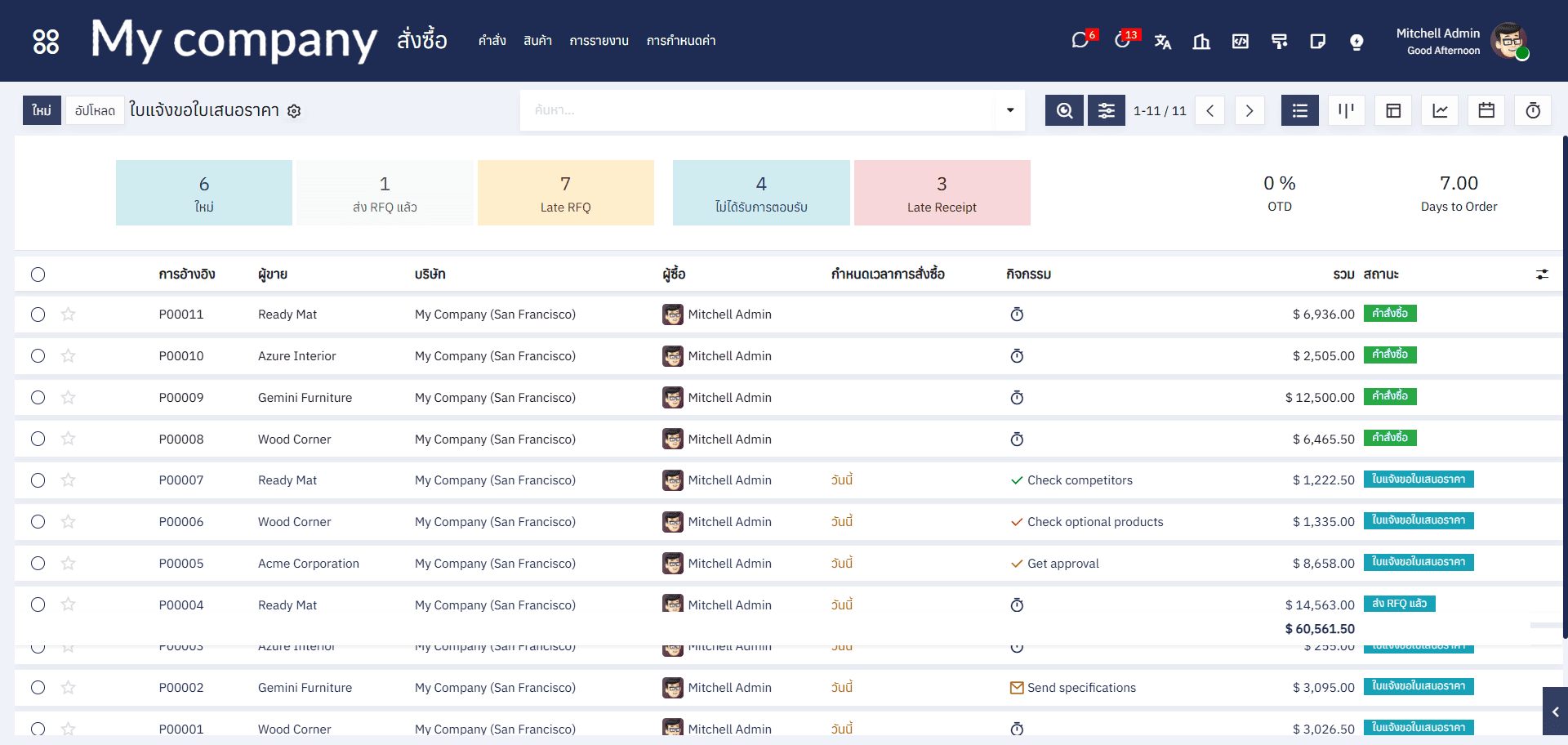Open the messages chat bubble icon
Image resolution: width=1568 pixels, height=745 pixels.
(1080, 41)
